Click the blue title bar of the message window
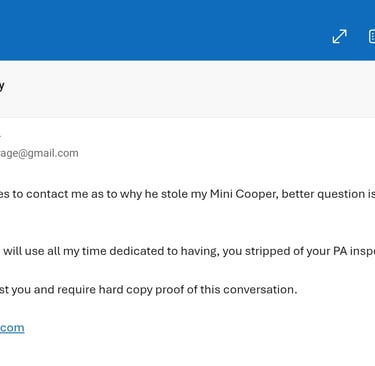Screen dimensions: 375x366 (x=187, y=30)
